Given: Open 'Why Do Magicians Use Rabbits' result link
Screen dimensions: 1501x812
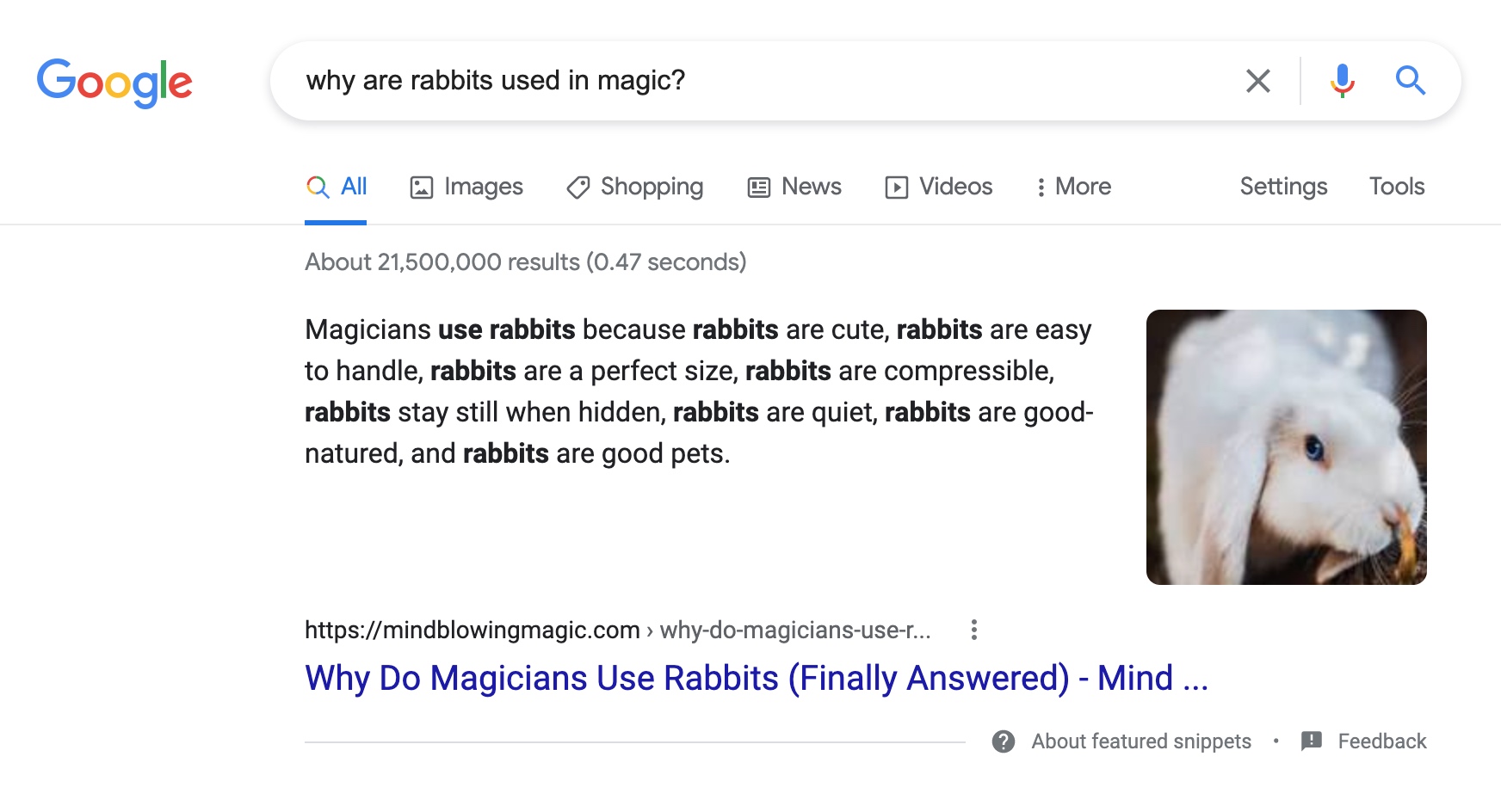Looking at the screenshot, I should click(756, 678).
